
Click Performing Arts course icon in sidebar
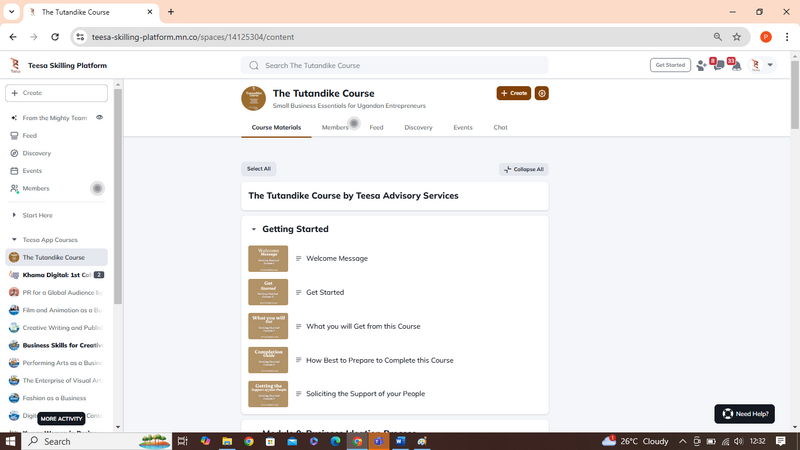tap(14, 363)
